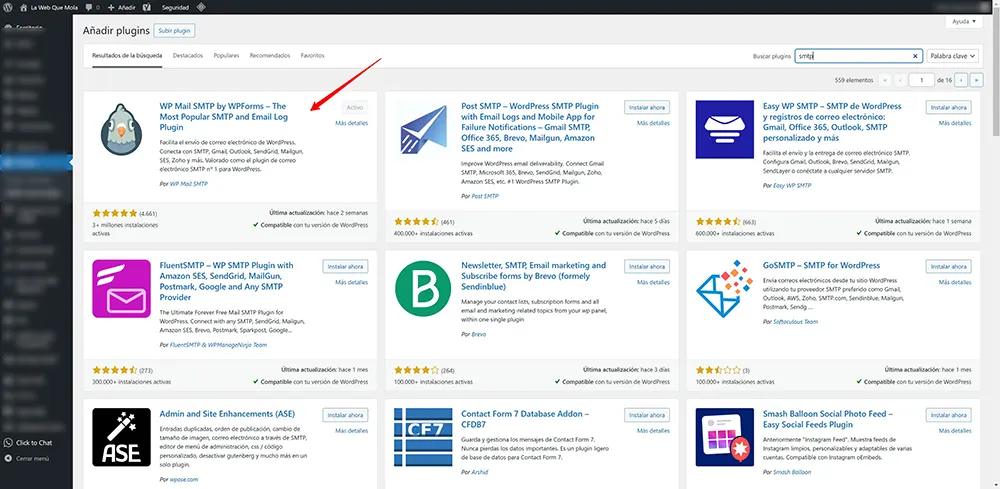
Task: Open the Palabra clave search type dropdown
Action: pyautogui.click(x=952, y=57)
